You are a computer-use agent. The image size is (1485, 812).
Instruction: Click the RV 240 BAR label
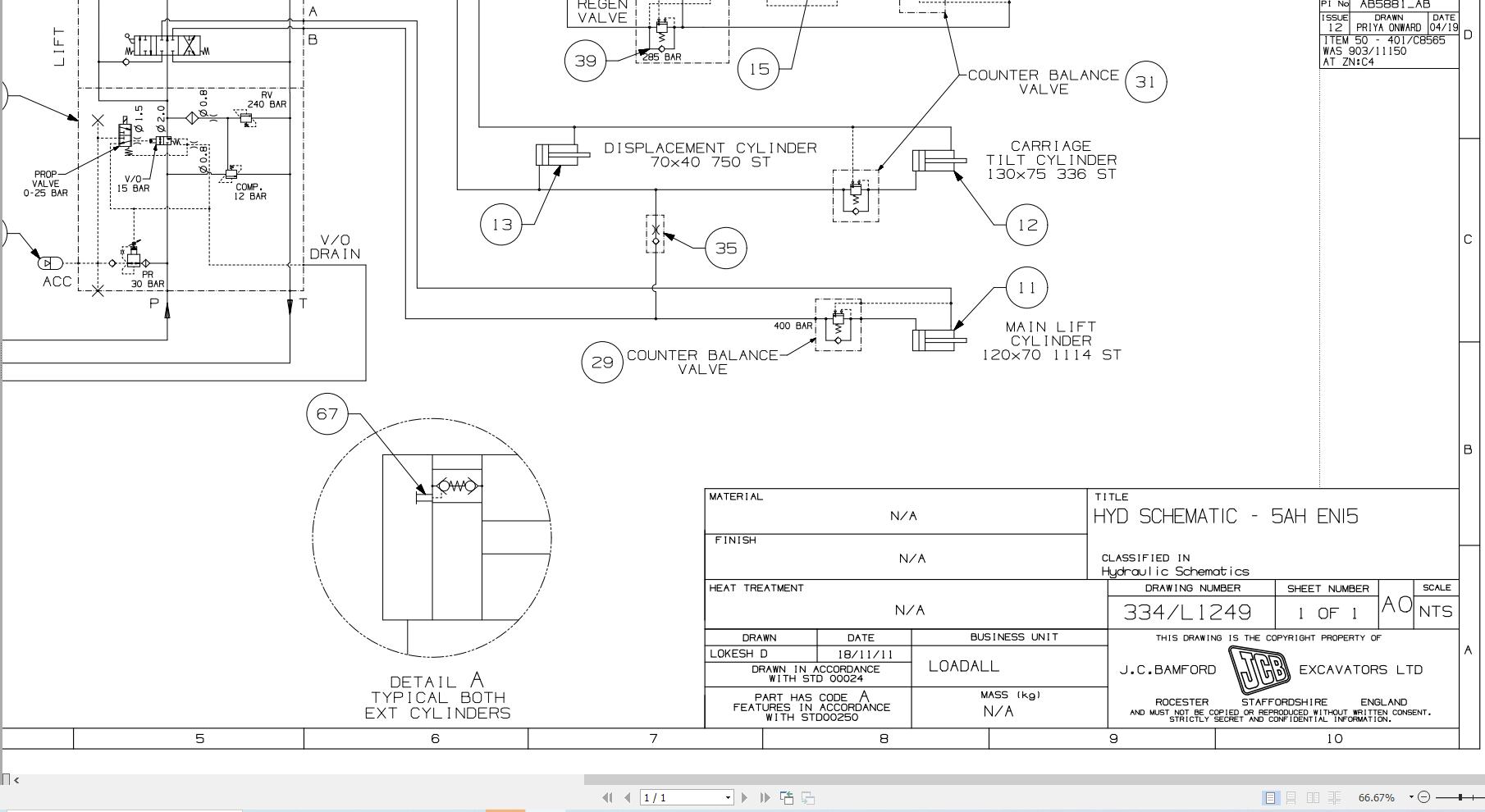point(267,99)
